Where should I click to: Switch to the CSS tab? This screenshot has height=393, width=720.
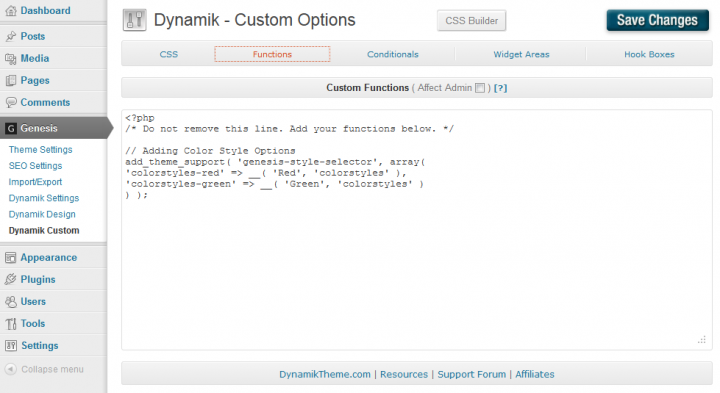(x=169, y=54)
